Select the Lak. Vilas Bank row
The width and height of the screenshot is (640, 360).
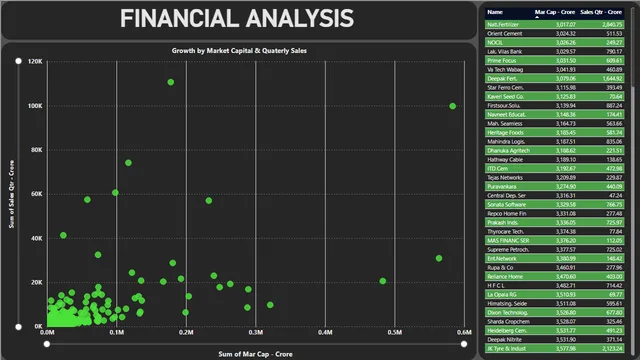[x=554, y=51]
